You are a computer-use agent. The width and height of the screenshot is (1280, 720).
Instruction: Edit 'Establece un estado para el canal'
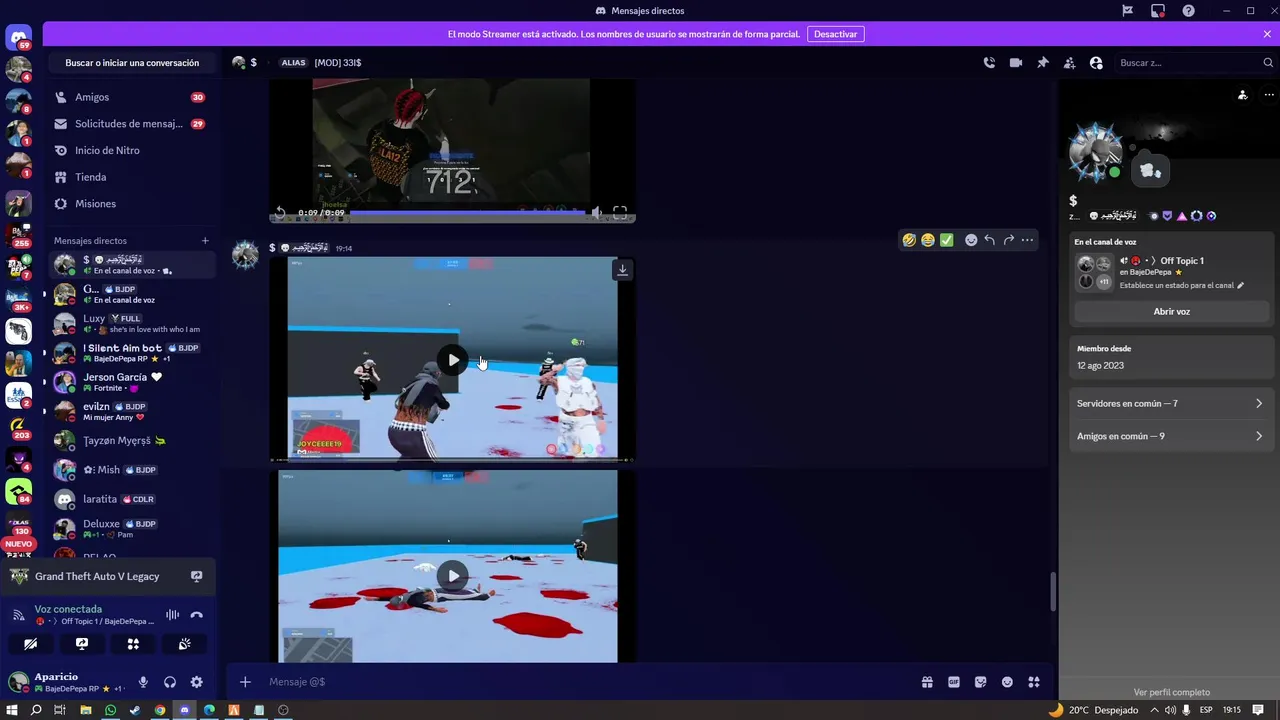click(x=1182, y=285)
